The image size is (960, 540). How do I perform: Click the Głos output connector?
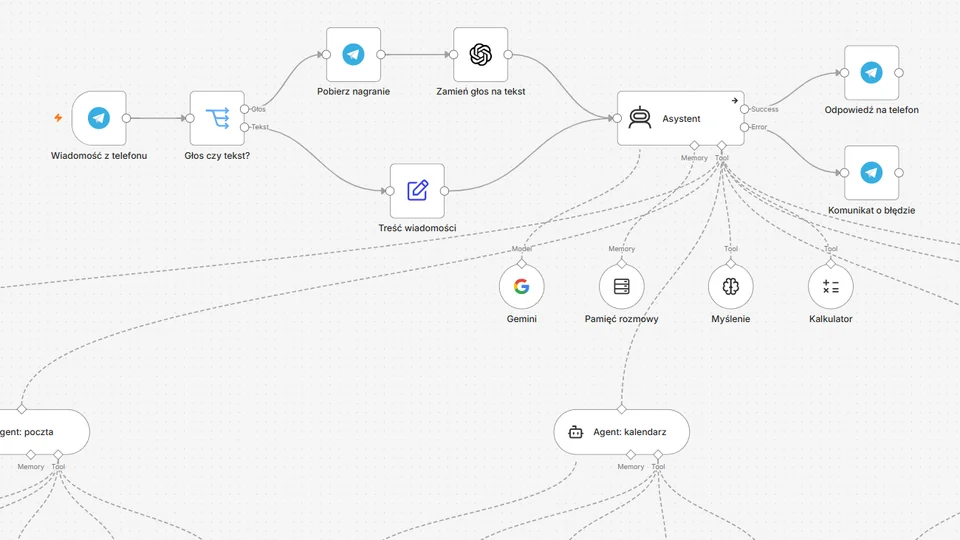click(244, 109)
